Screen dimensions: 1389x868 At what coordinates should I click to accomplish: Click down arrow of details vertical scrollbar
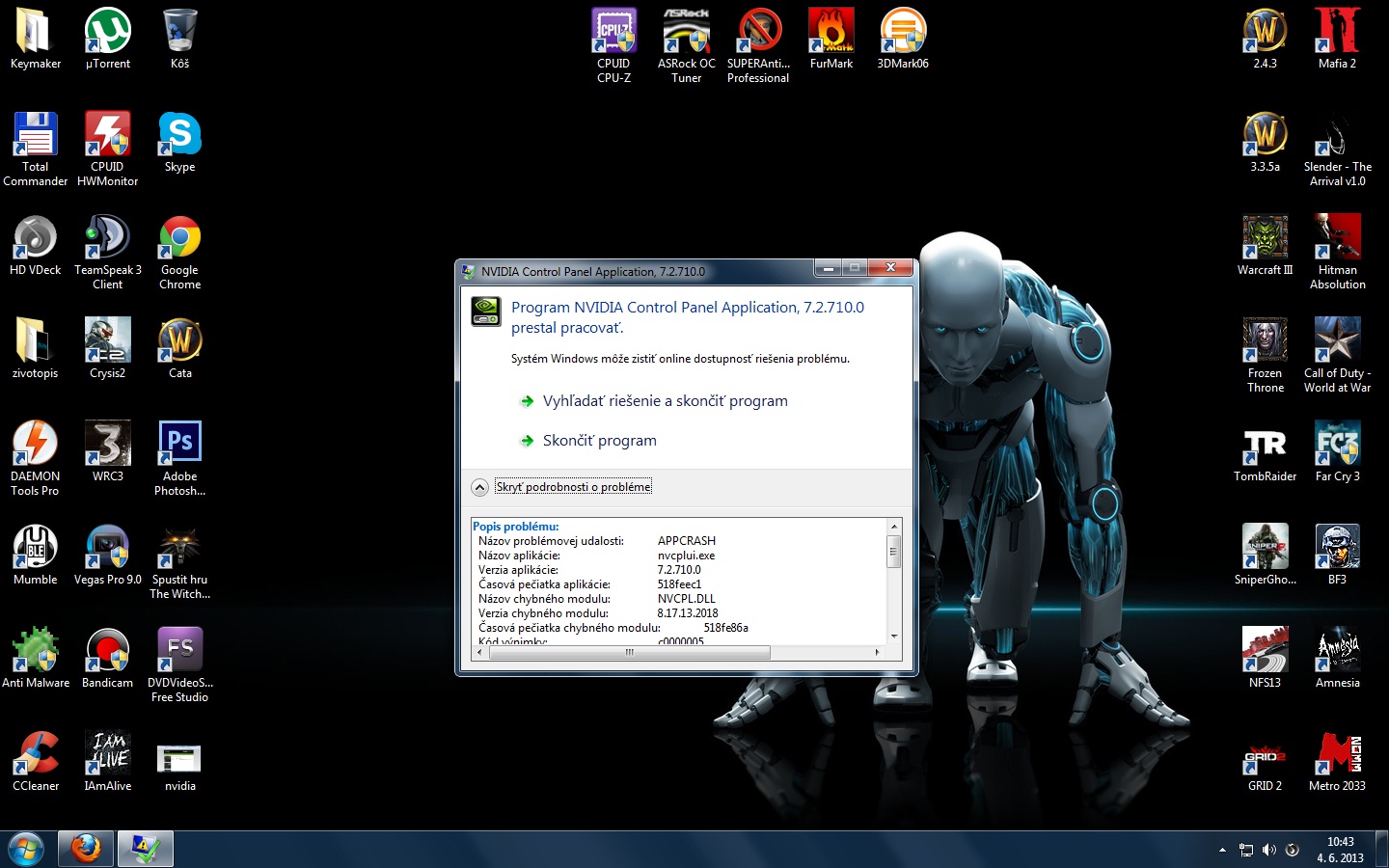click(x=894, y=637)
